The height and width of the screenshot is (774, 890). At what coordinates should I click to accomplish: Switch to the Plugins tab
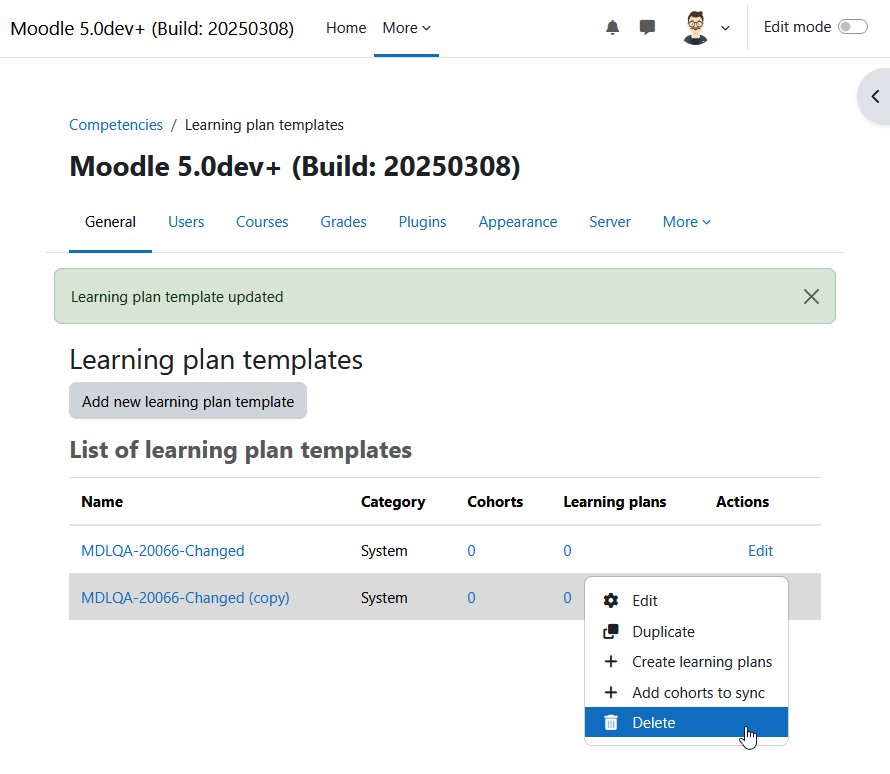point(422,222)
